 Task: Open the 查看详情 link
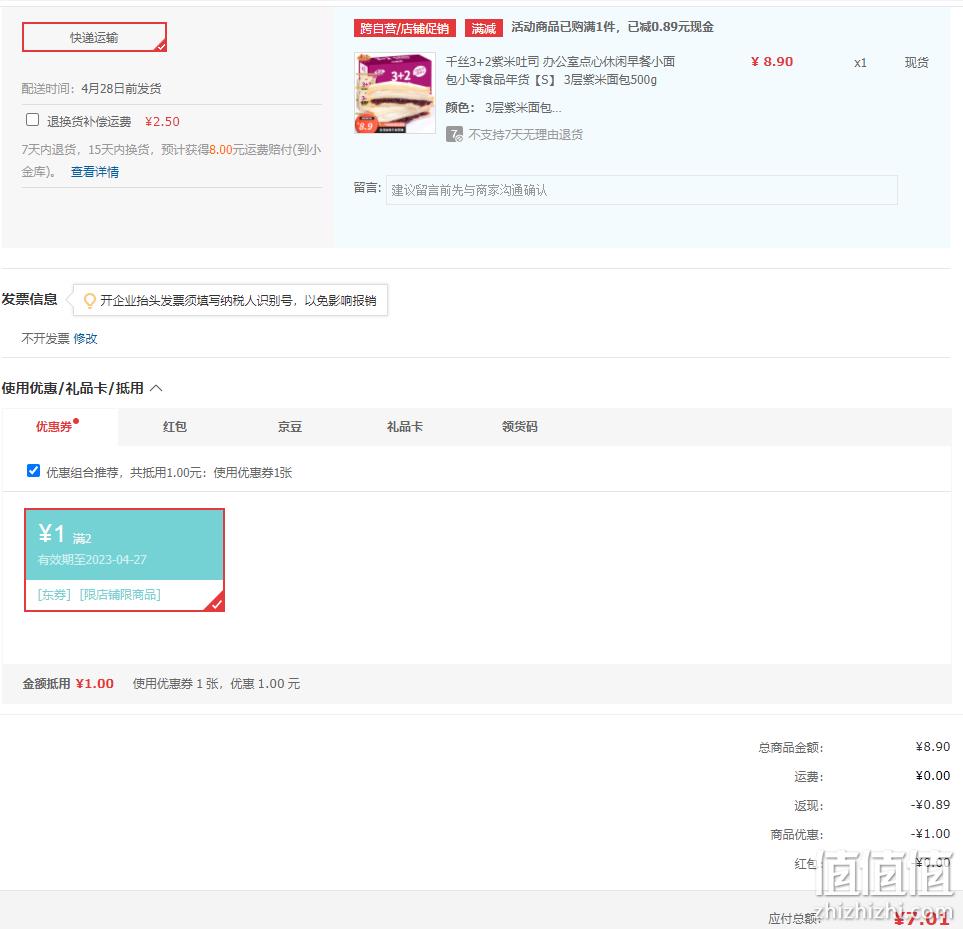coord(95,172)
